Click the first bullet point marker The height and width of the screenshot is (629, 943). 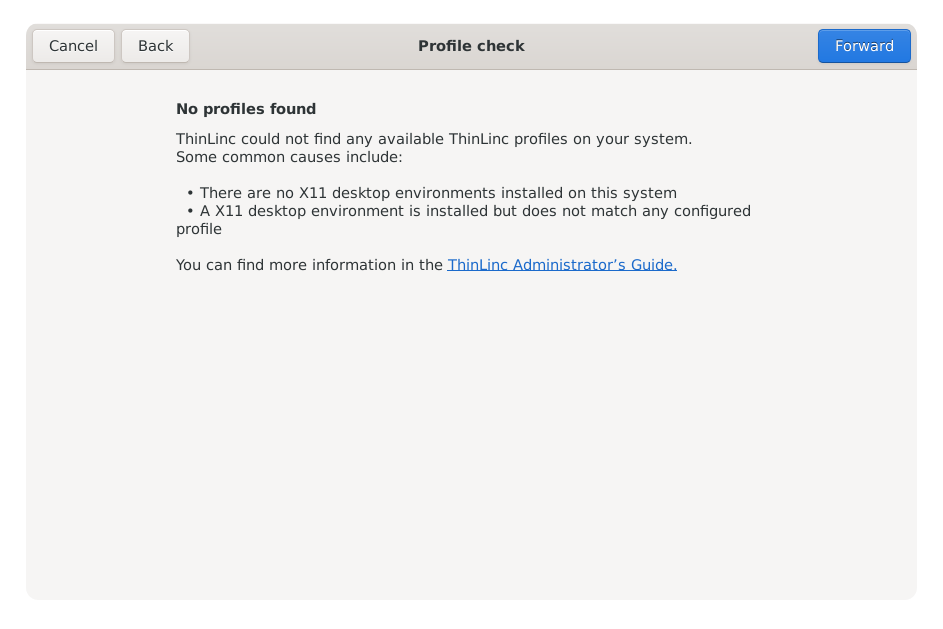[190, 193]
